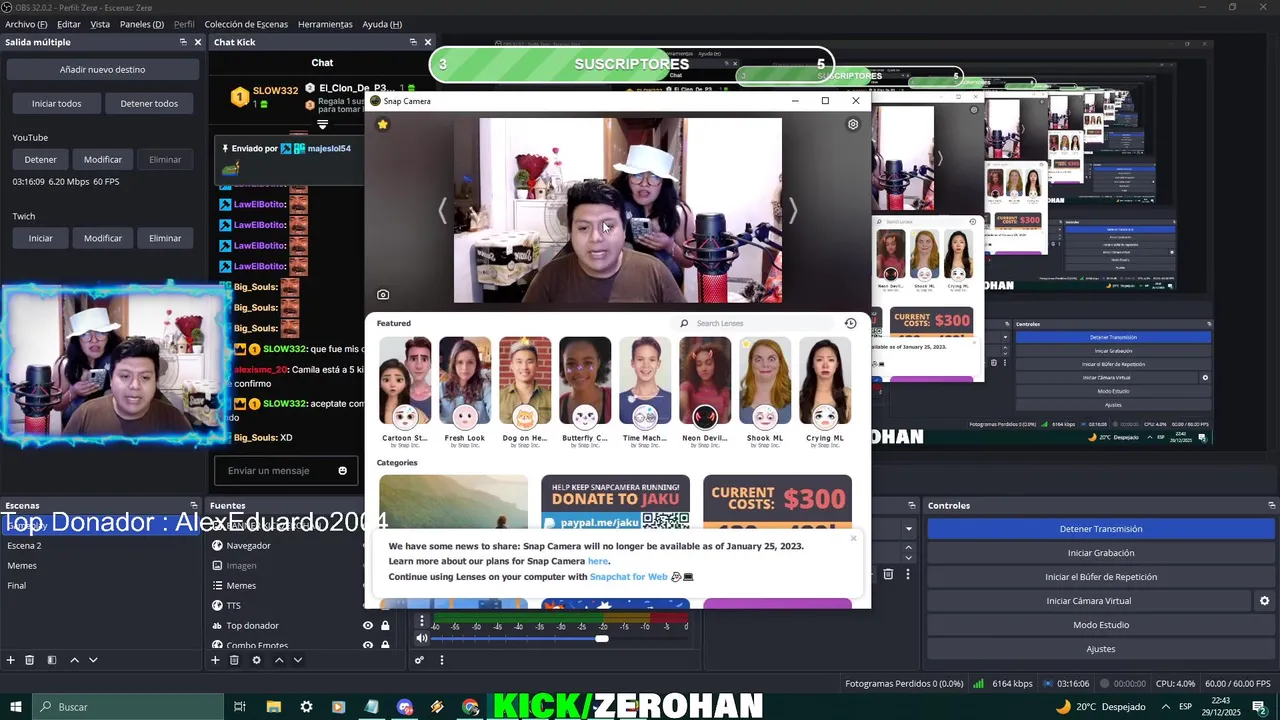Click the favorite star in Snap Camera

[382, 124]
